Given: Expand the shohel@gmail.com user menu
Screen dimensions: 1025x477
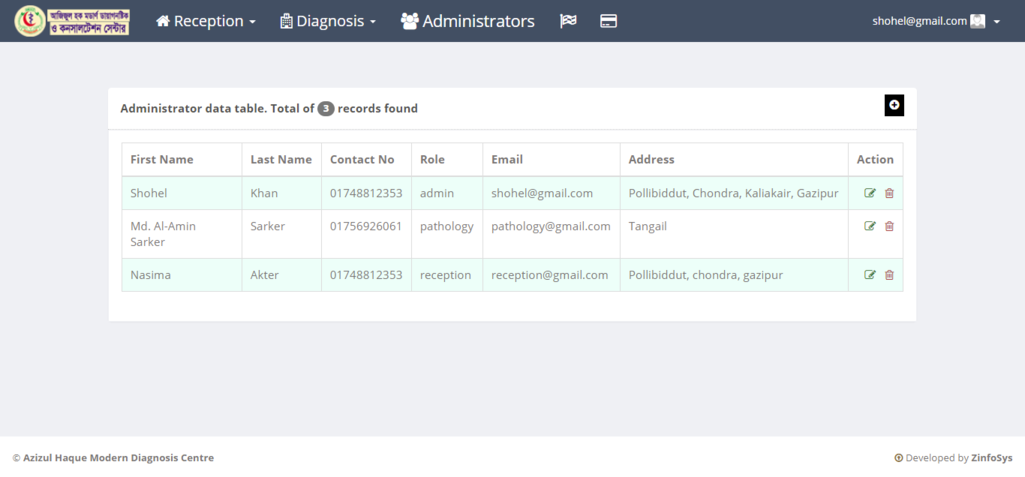Looking at the screenshot, I should click(x=936, y=21).
